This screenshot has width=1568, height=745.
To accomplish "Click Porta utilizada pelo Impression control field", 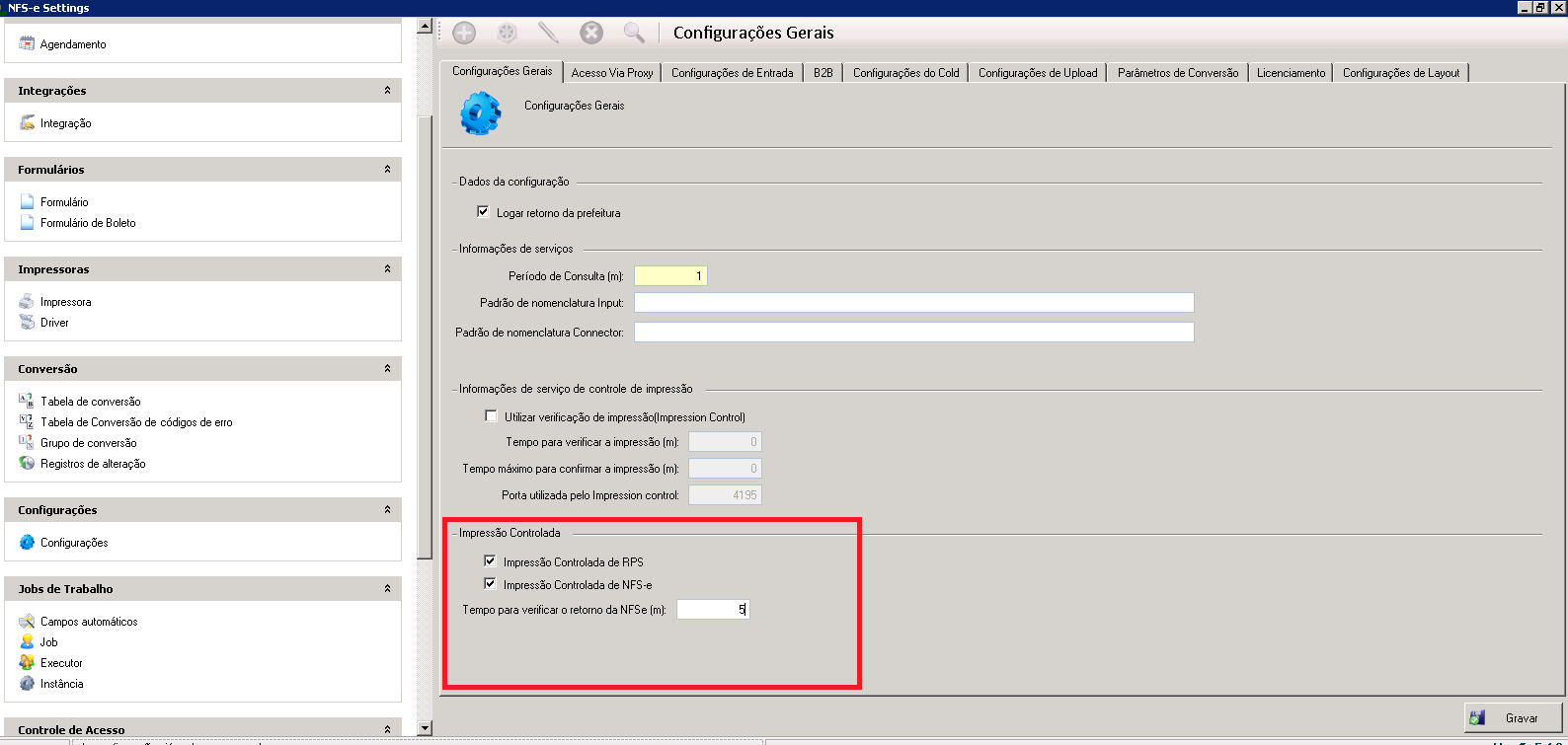I will tap(725, 494).
